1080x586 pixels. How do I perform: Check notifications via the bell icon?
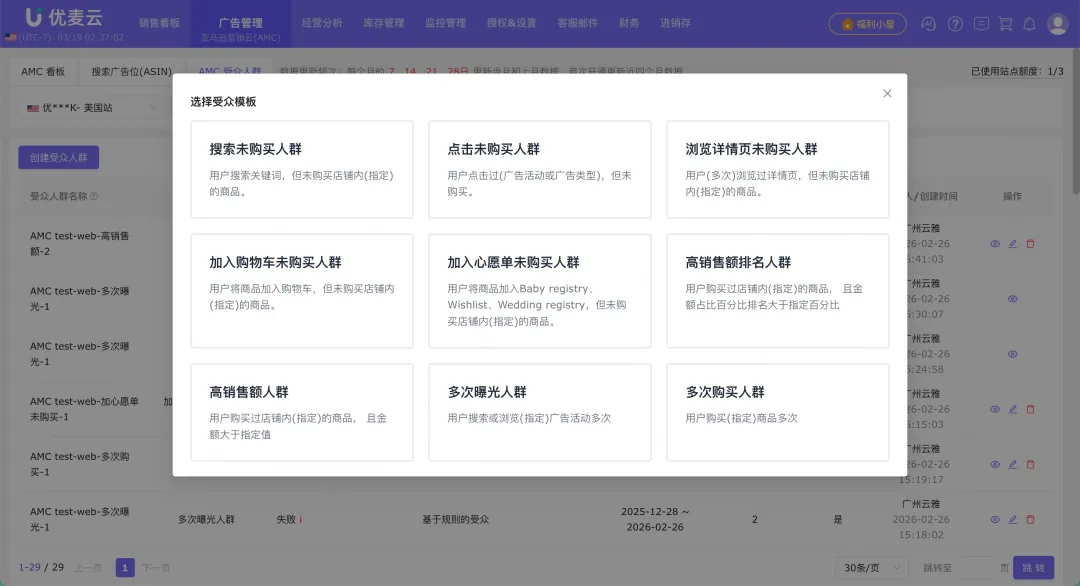tap(1030, 23)
